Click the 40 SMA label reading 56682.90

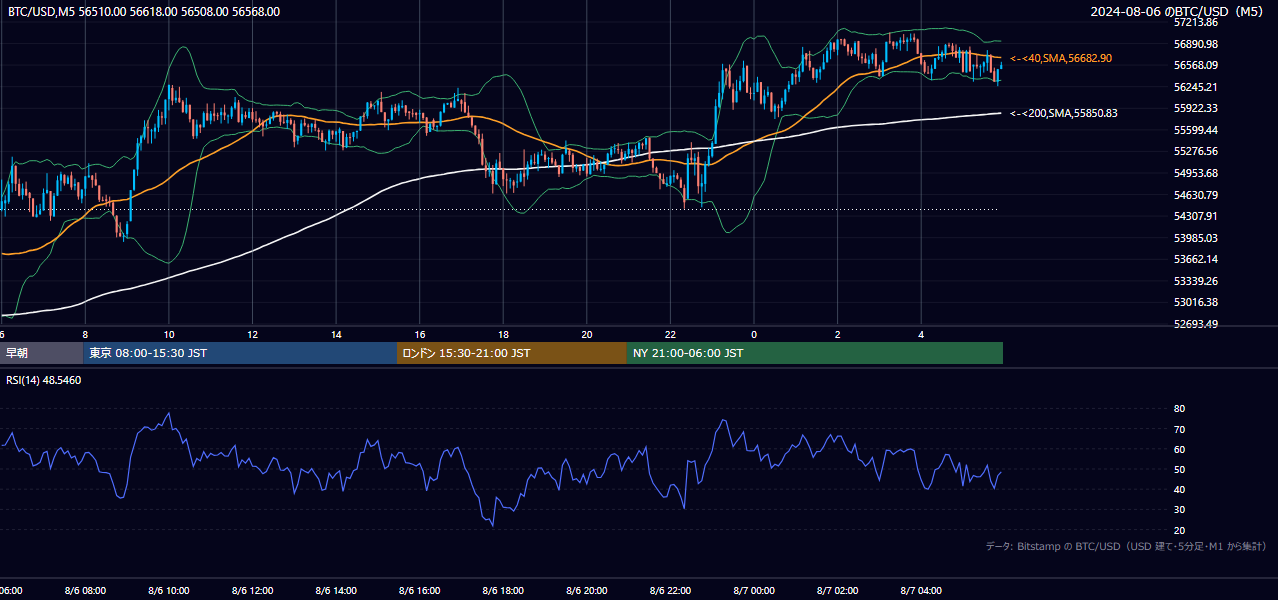click(x=1061, y=59)
